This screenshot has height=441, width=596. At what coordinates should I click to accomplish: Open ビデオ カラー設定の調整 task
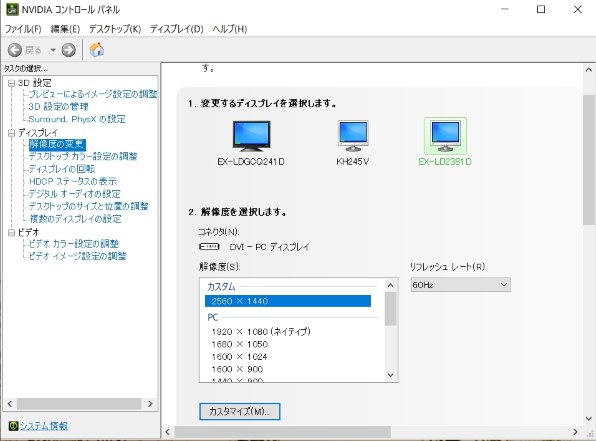73,244
